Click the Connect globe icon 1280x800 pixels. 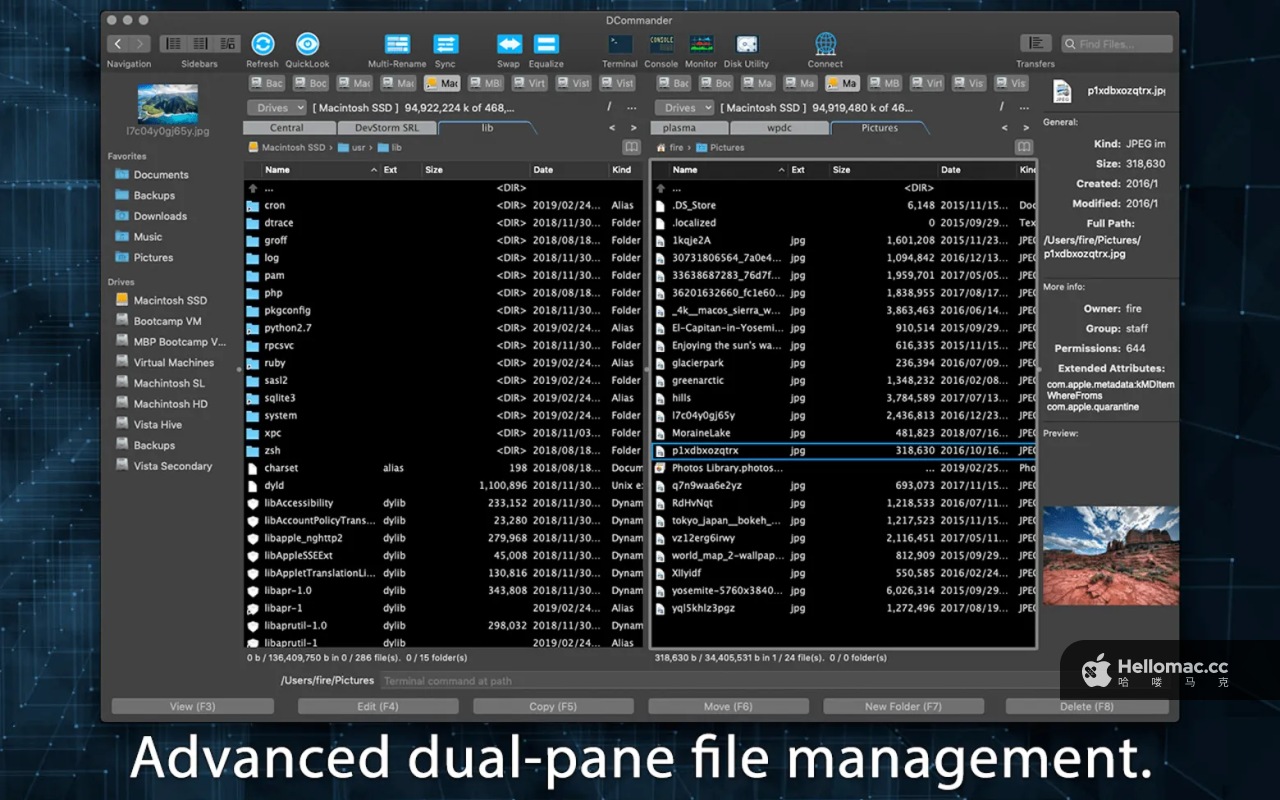pyautogui.click(x=825, y=44)
